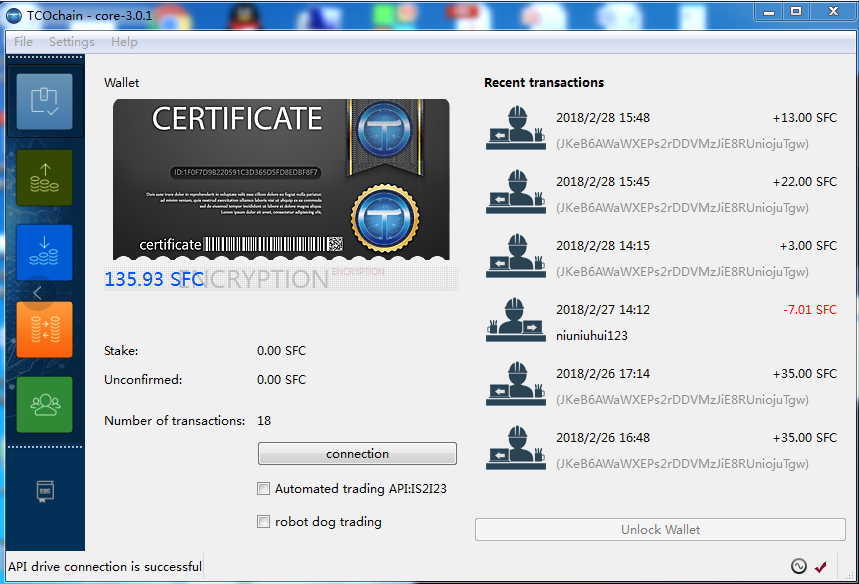
Task: Click the red checkmark status icon
Action: (821, 566)
